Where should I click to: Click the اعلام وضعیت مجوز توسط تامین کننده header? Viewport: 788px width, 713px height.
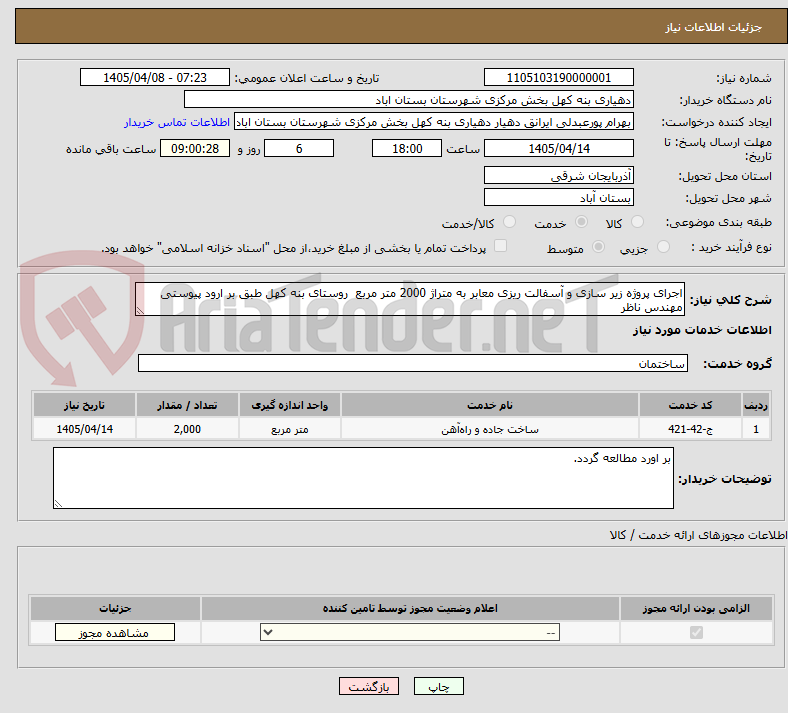(x=410, y=608)
